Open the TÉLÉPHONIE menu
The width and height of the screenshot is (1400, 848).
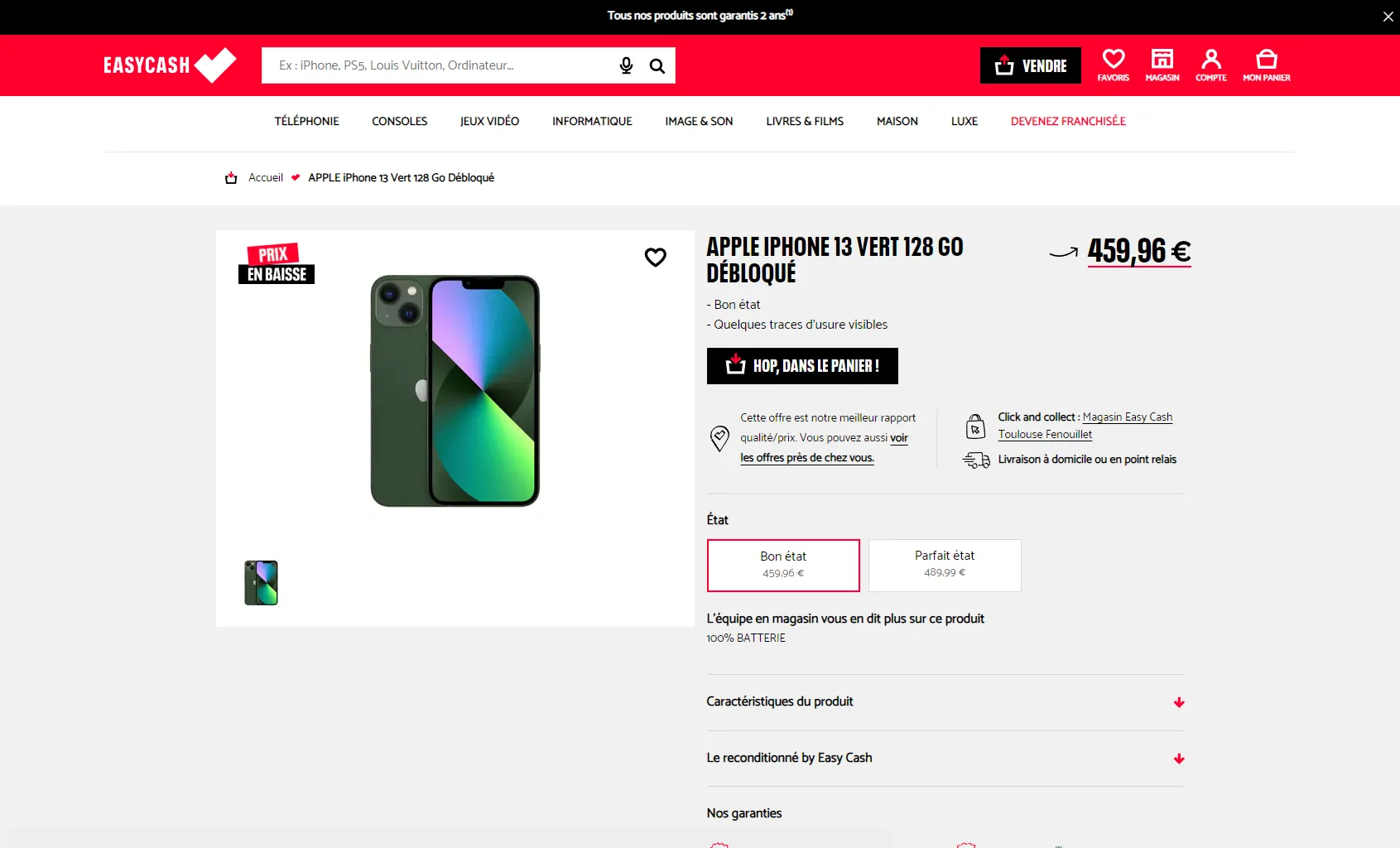pyautogui.click(x=305, y=121)
